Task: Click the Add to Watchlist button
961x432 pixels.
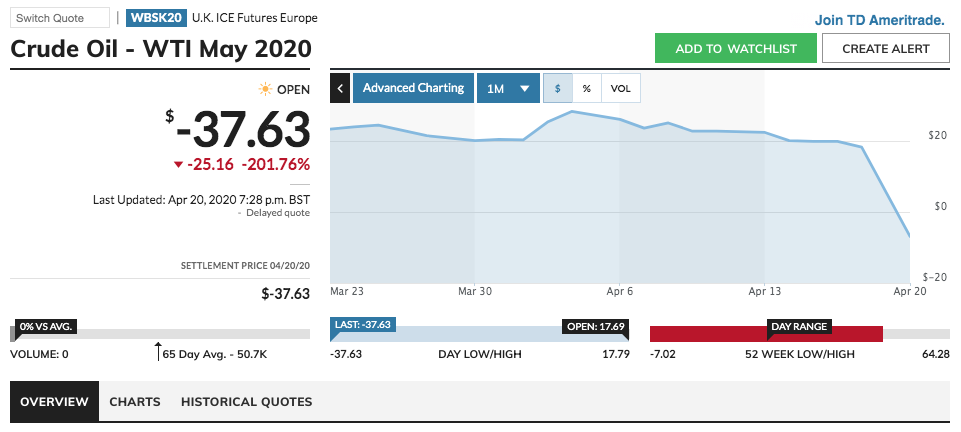Action: coord(735,48)
